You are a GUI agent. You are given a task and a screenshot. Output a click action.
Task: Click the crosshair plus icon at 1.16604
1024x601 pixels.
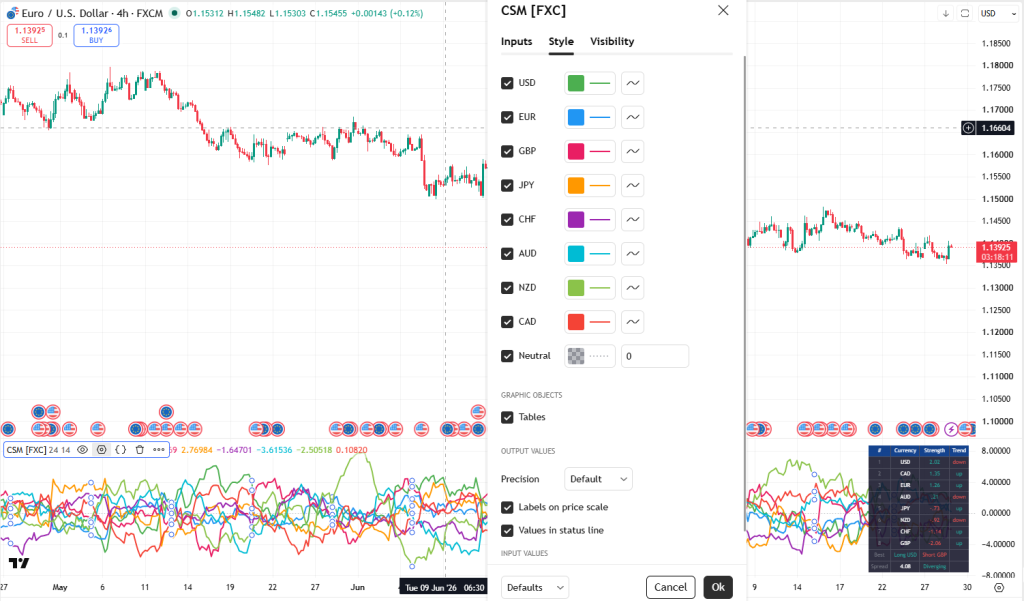coord(968,128)
